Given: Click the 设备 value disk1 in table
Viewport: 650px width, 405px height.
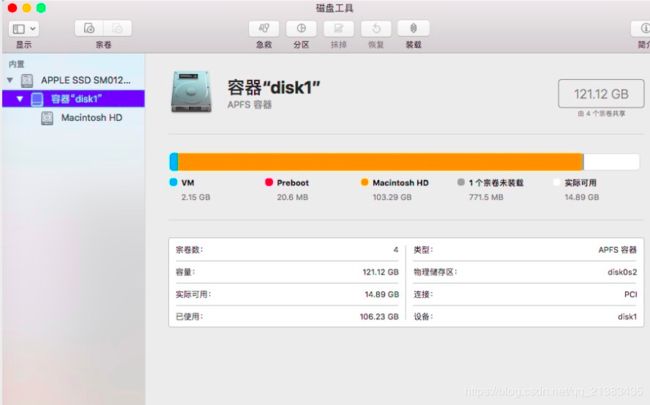Looking at the screenshot, I should coord(627,317).
